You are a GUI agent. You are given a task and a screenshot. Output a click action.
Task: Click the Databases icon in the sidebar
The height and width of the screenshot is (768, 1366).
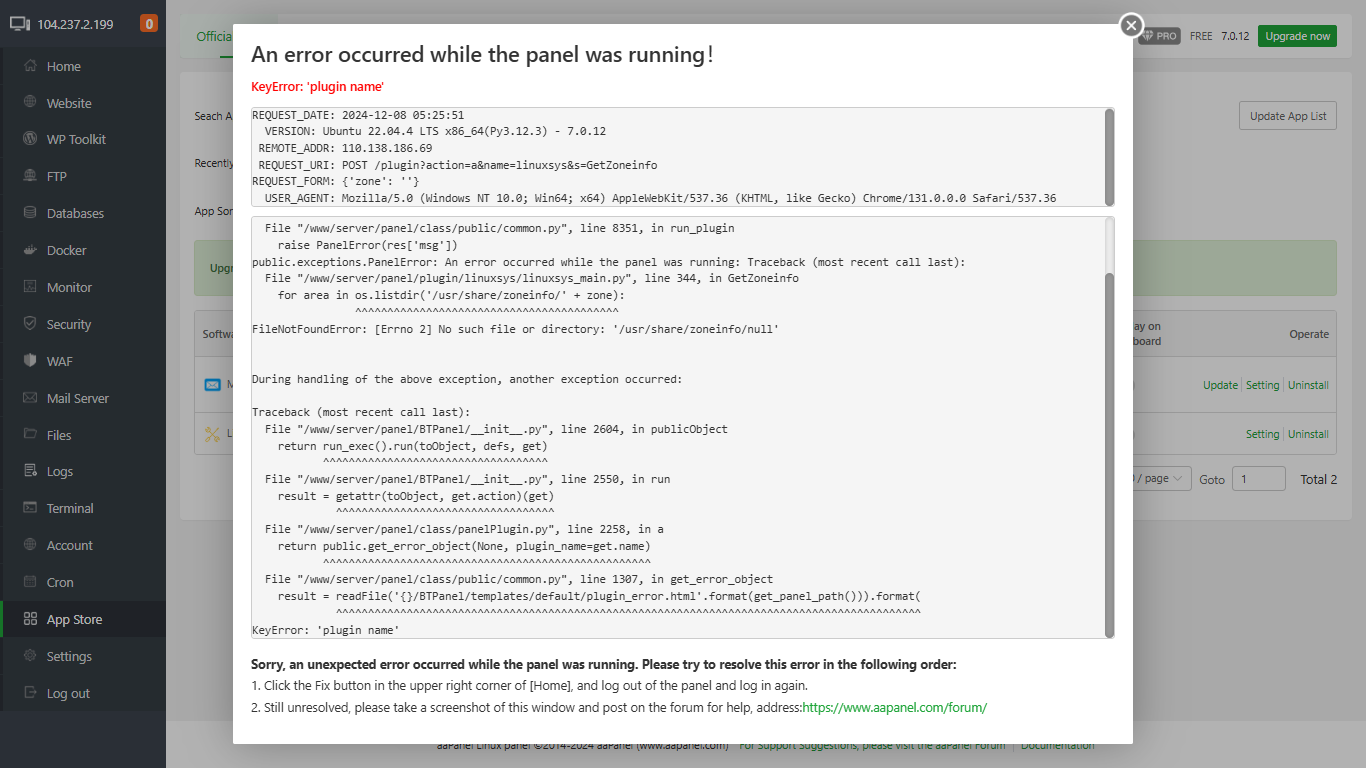pos(29,213)
